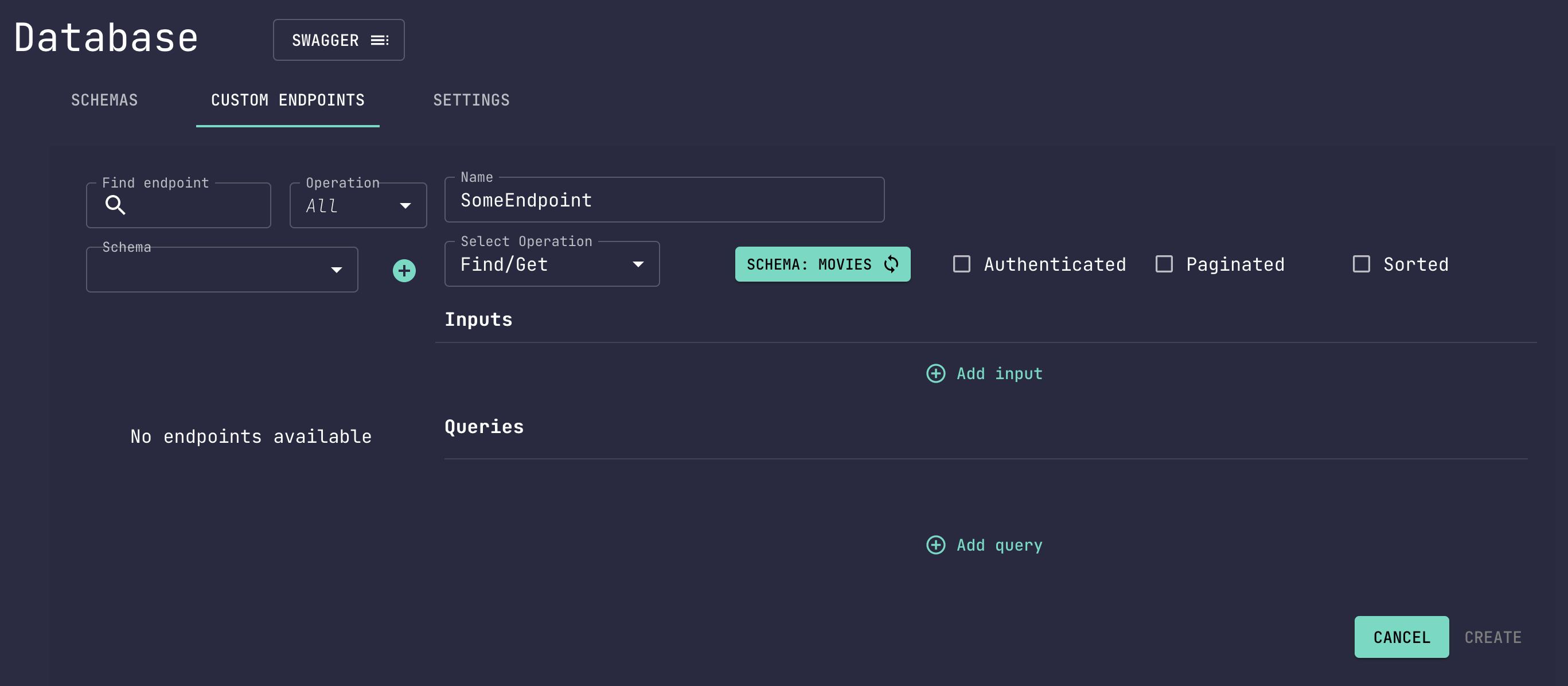This screenshot has width=1568, height=686.
Task: Click the Queries section heading
Action: coord(484,427)
